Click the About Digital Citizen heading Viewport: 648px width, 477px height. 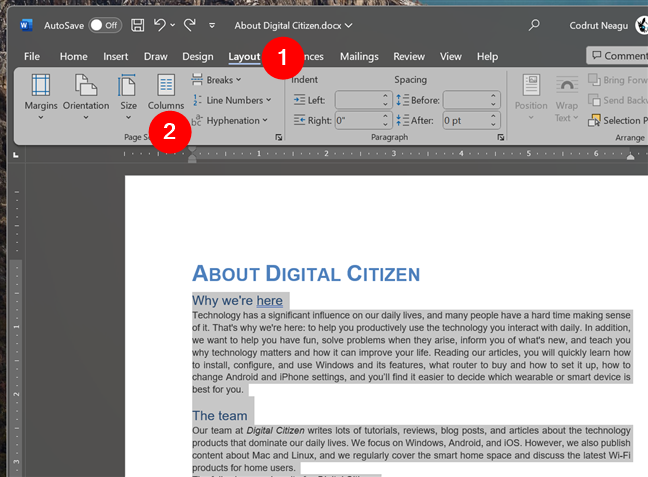[x=306, y=274]
